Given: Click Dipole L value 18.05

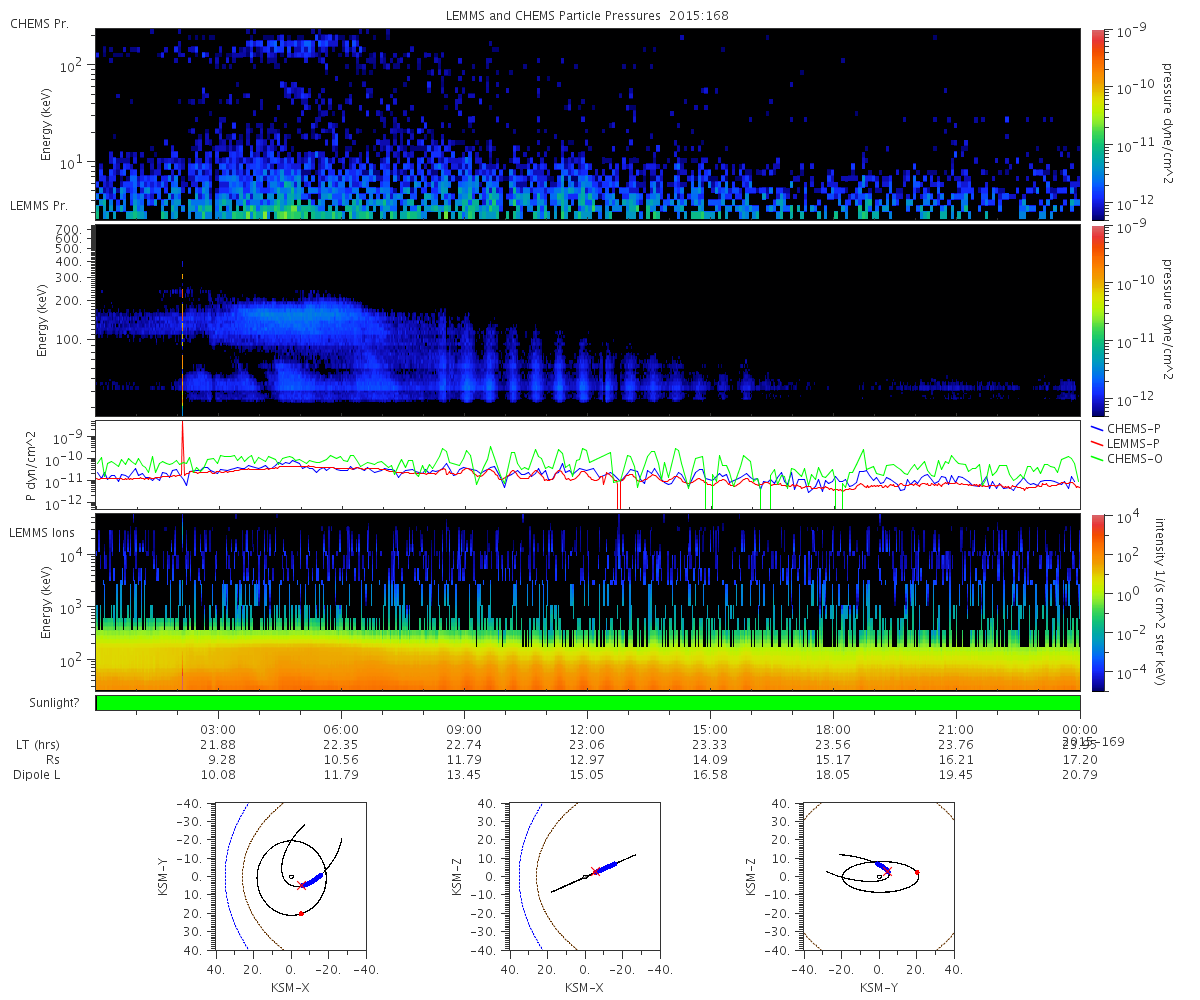Looking at the screenshot, I should 834,775.
